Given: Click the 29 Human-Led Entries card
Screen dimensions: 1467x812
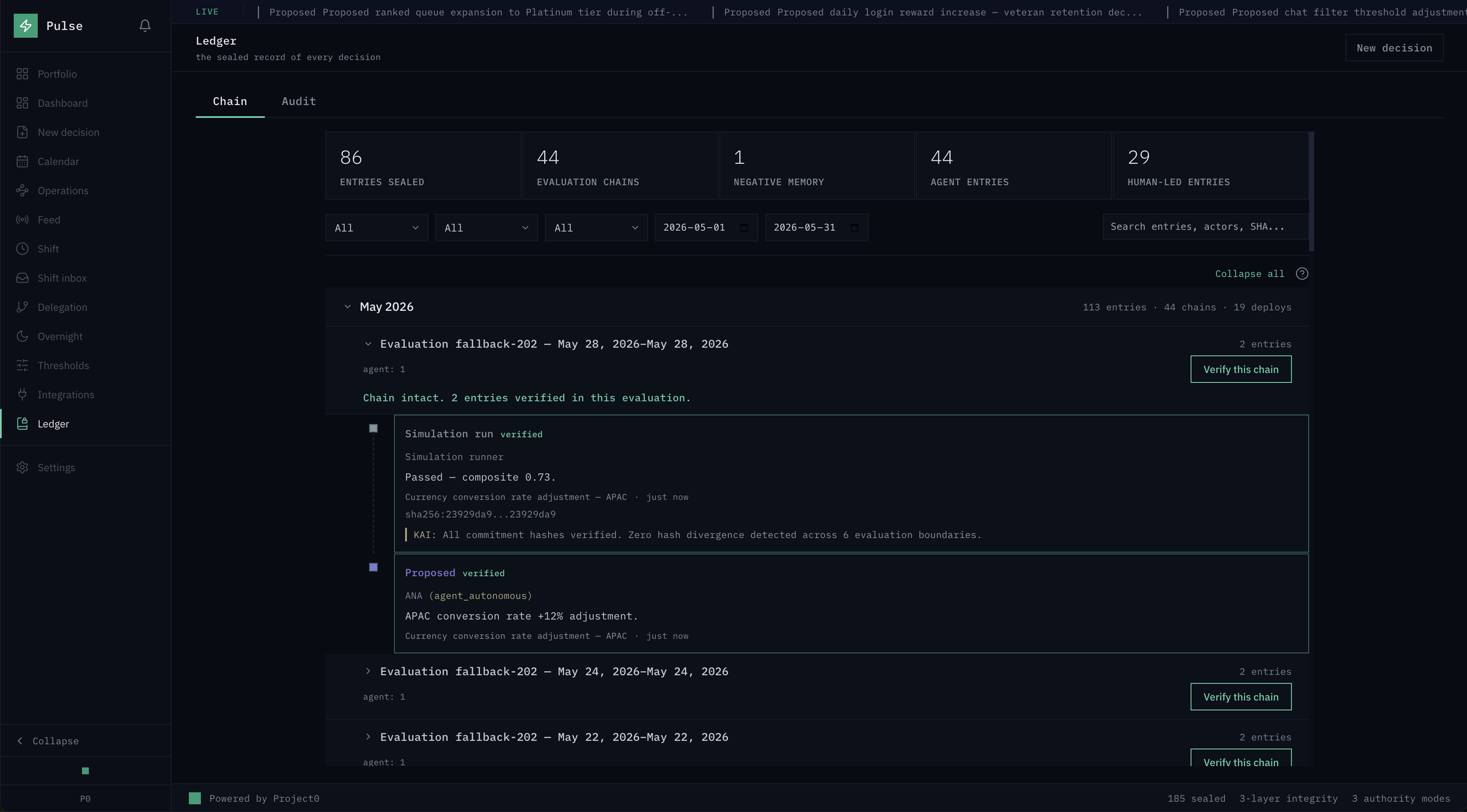Looking at the screenshot, I should tap(1210, 166).
